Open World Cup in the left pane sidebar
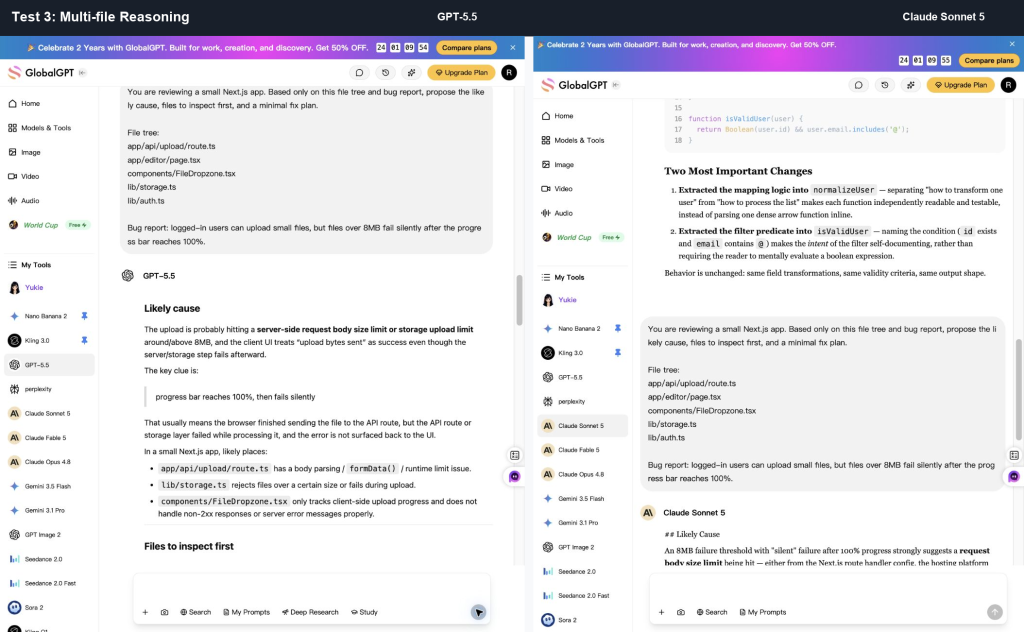 pyautogui.click(x=47, y=225)
